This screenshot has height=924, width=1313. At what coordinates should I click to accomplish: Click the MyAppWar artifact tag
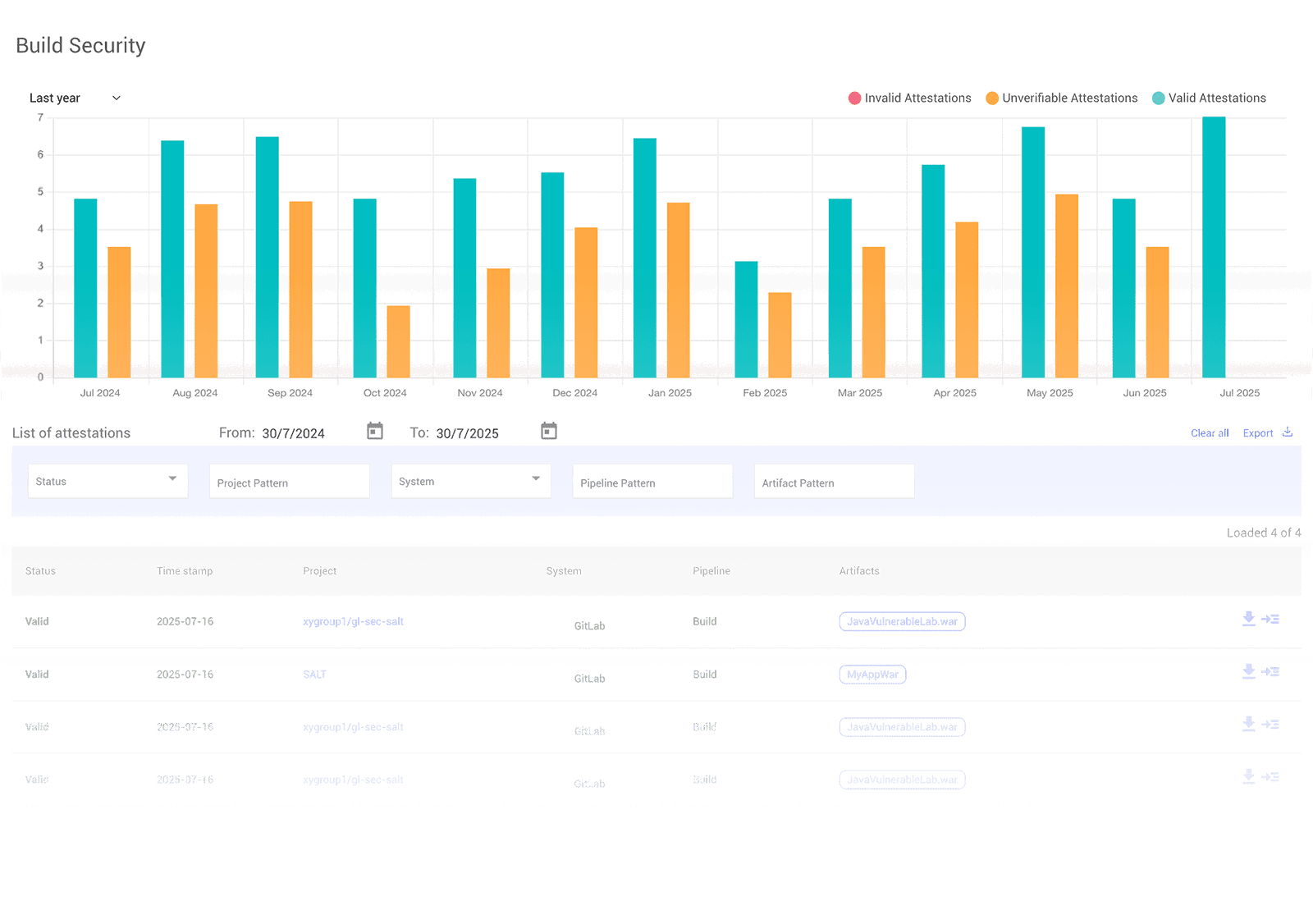click(x=872, y=675)
